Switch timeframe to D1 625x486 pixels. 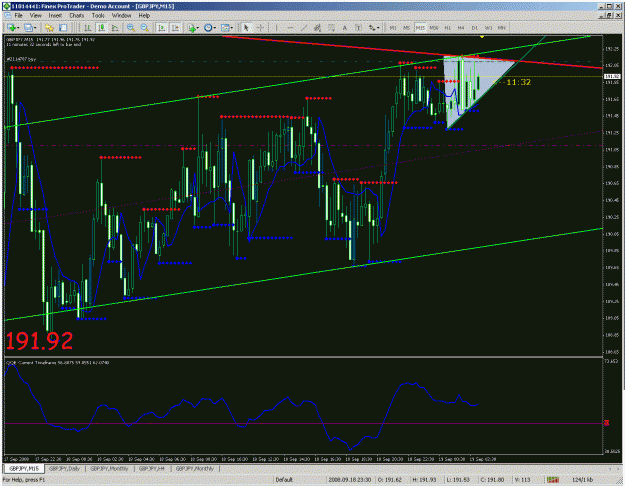point(475,28)
